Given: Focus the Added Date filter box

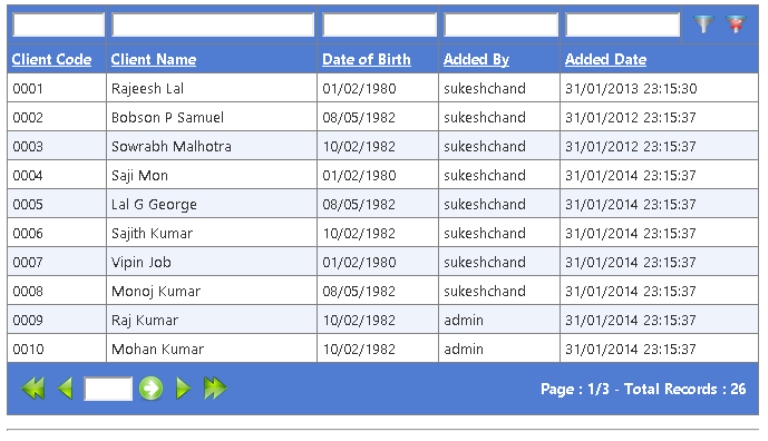Looking at the screenshot, I should 623,24.
